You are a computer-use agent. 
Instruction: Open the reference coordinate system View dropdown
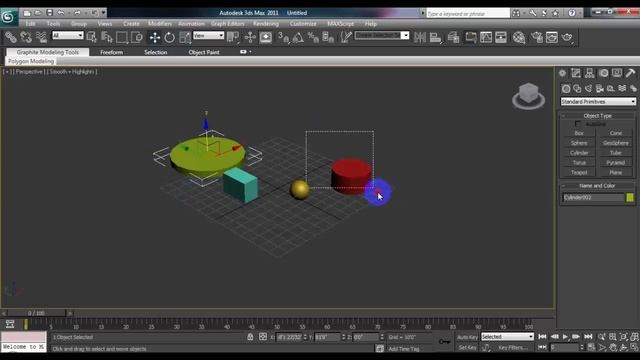pyautogui.click(x=208, y=36)
